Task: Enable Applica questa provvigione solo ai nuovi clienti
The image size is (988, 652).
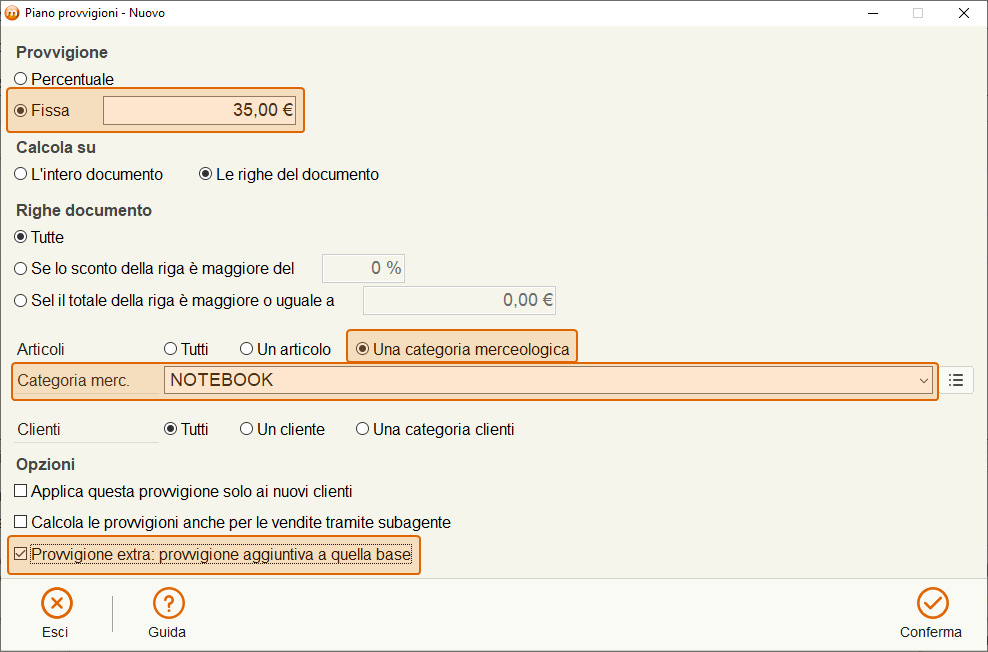Action: point(21,491)
